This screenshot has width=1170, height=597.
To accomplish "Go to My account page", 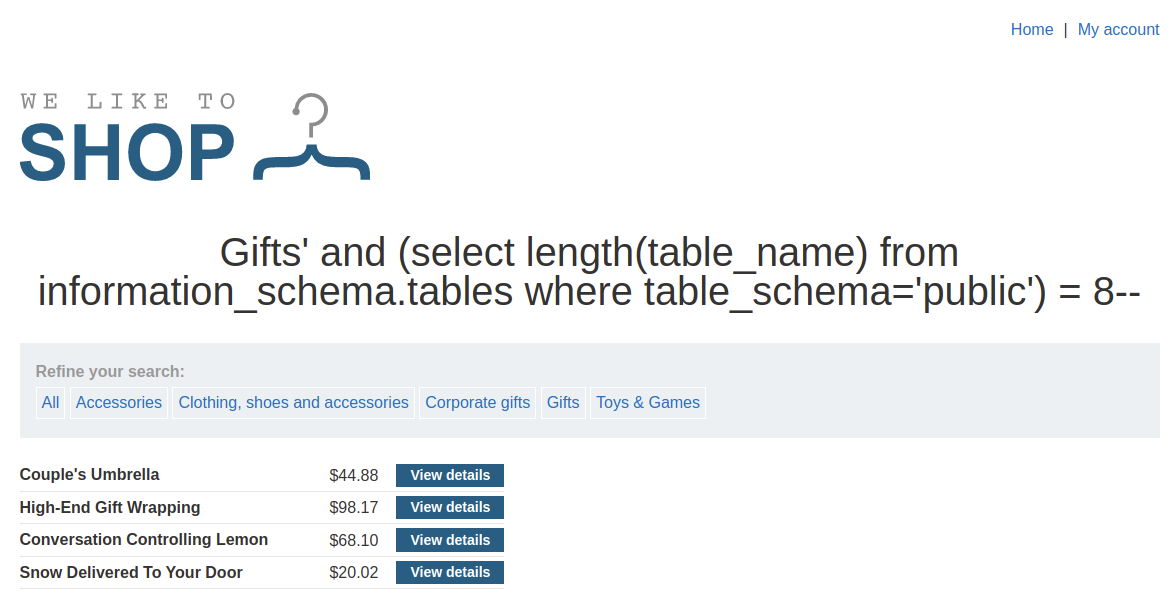I will [x=1118, y=30].
